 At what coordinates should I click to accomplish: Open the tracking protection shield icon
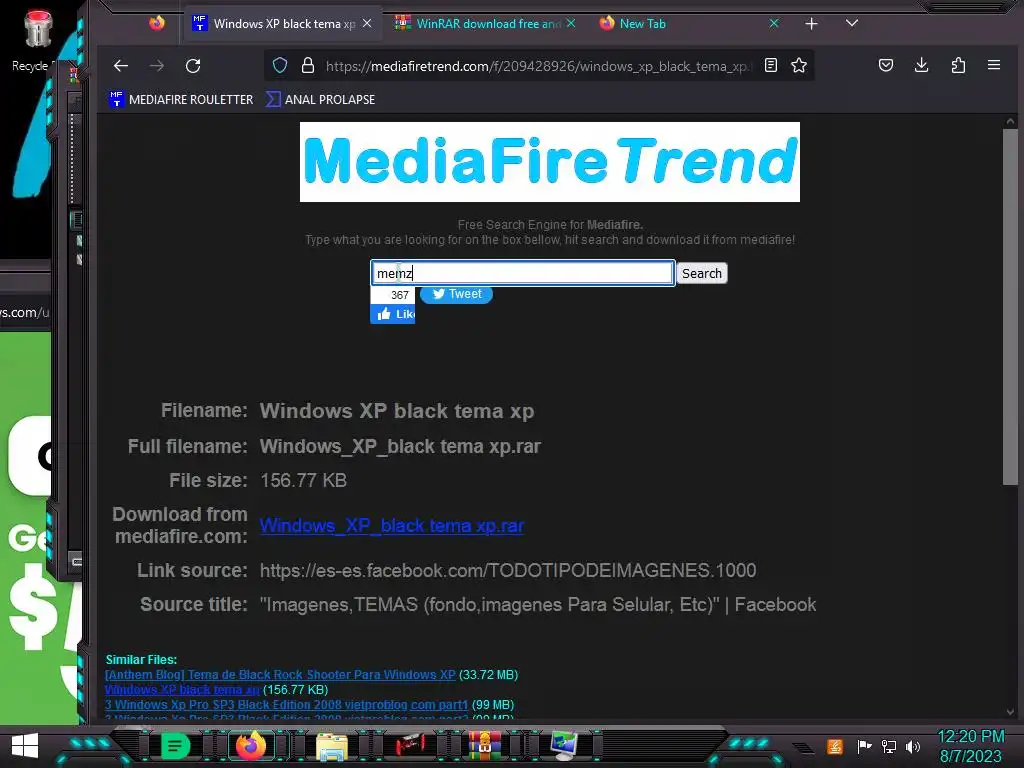click(280, 65)
